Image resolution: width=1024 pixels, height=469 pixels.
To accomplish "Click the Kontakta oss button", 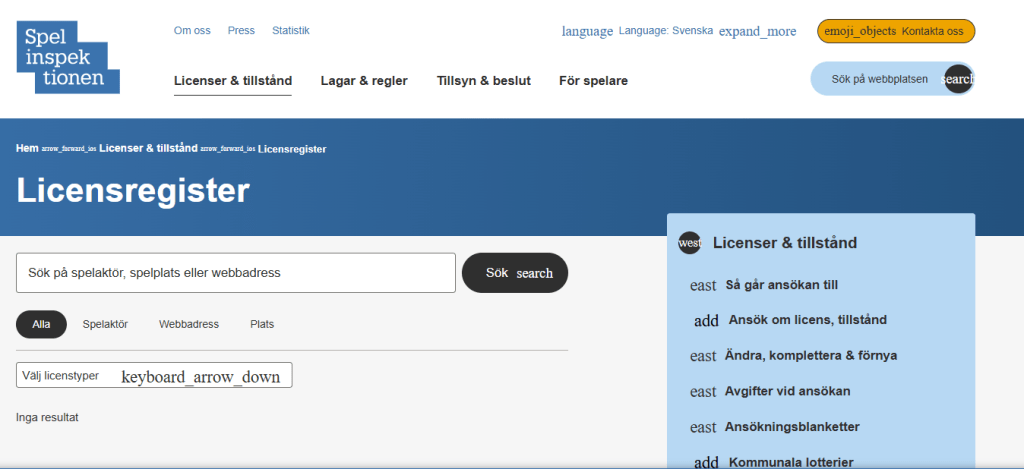I will (895, 31).
